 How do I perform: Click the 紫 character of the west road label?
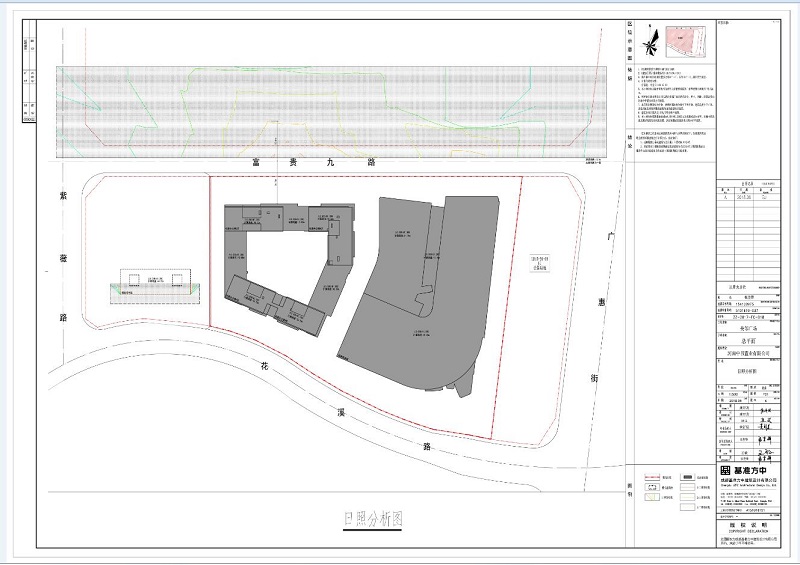point(62,198)
